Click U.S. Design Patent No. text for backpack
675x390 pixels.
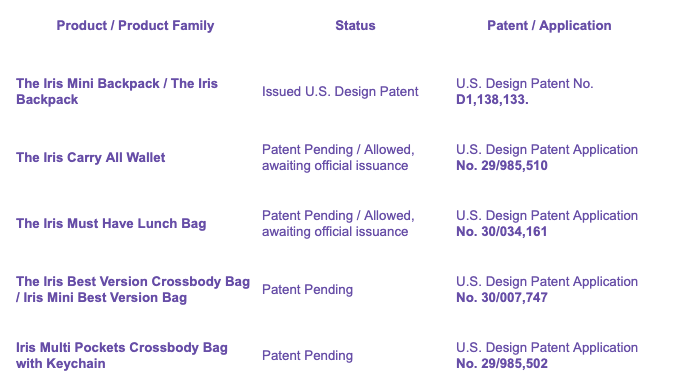(525, 83)
